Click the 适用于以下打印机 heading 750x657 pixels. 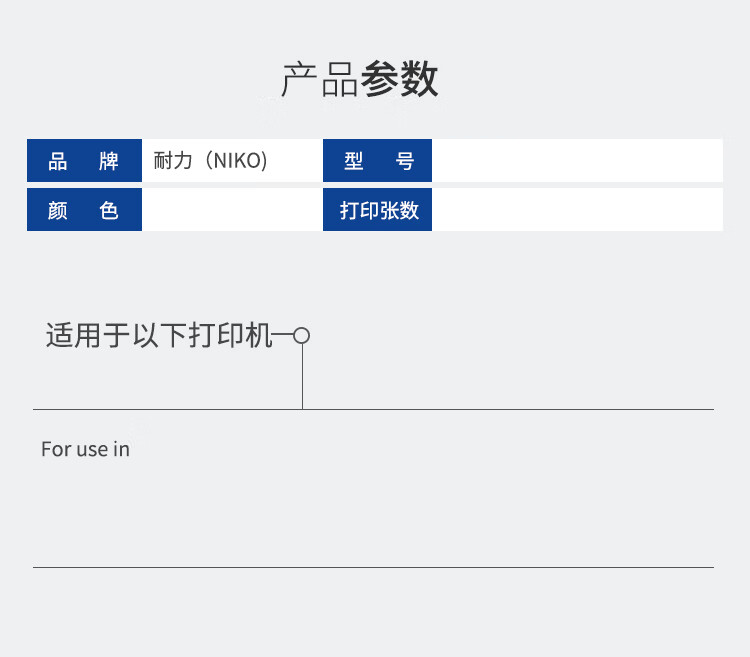tap(159, 336)
